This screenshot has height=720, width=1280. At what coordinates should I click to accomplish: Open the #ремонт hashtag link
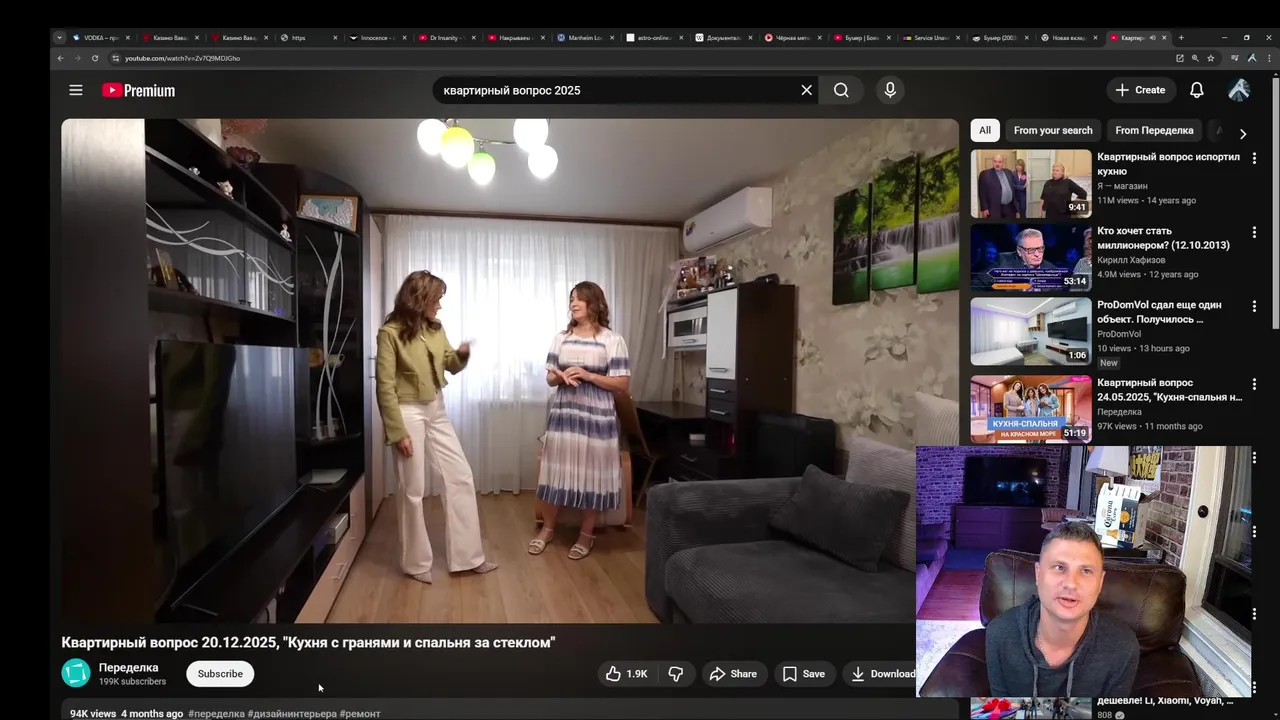[360, 714]
